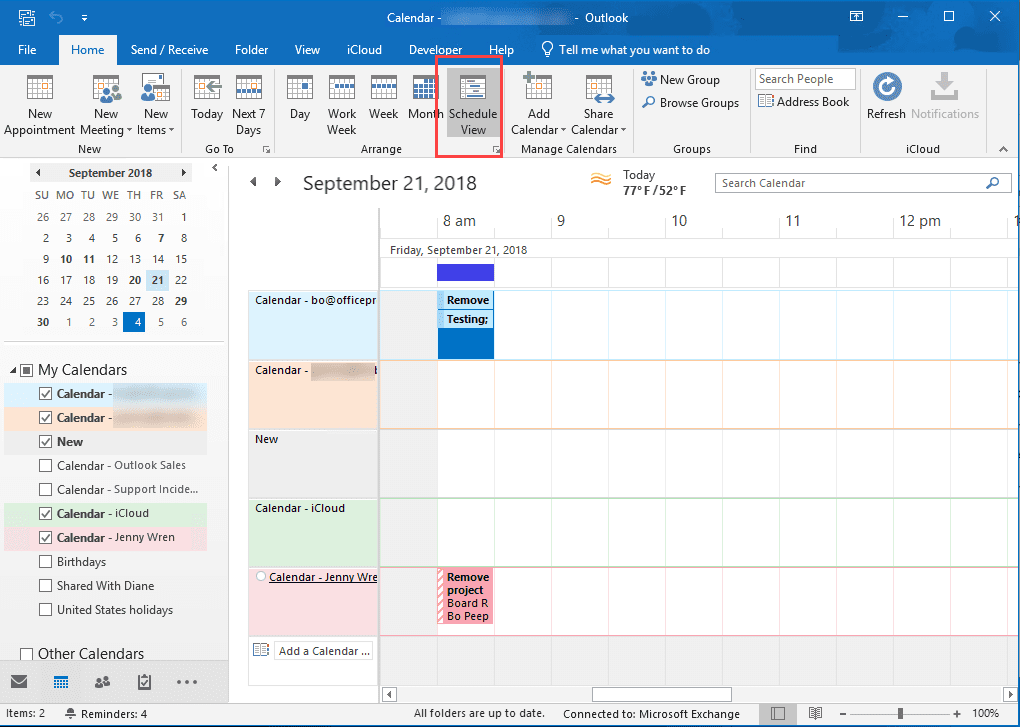The image size is (1020, 727).
Task: Uncheck the Calendar - iCloud calendar
Action: click(x=46, y=513)
